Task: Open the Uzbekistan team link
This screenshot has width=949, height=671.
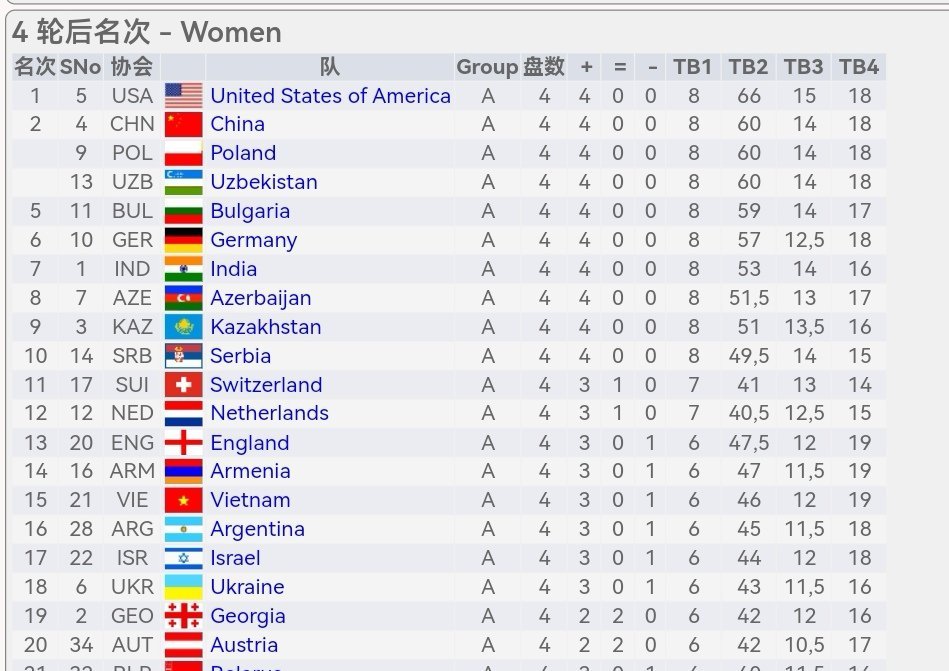Action: click(264, 182)
